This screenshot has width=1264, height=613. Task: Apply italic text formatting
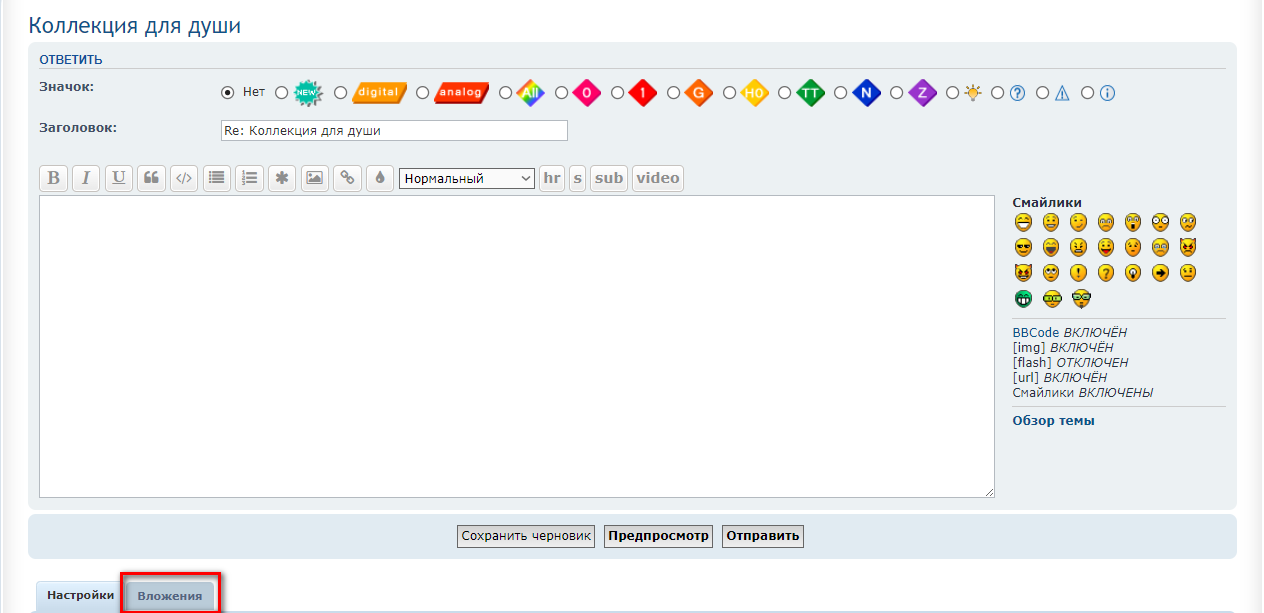click(86, 178)
